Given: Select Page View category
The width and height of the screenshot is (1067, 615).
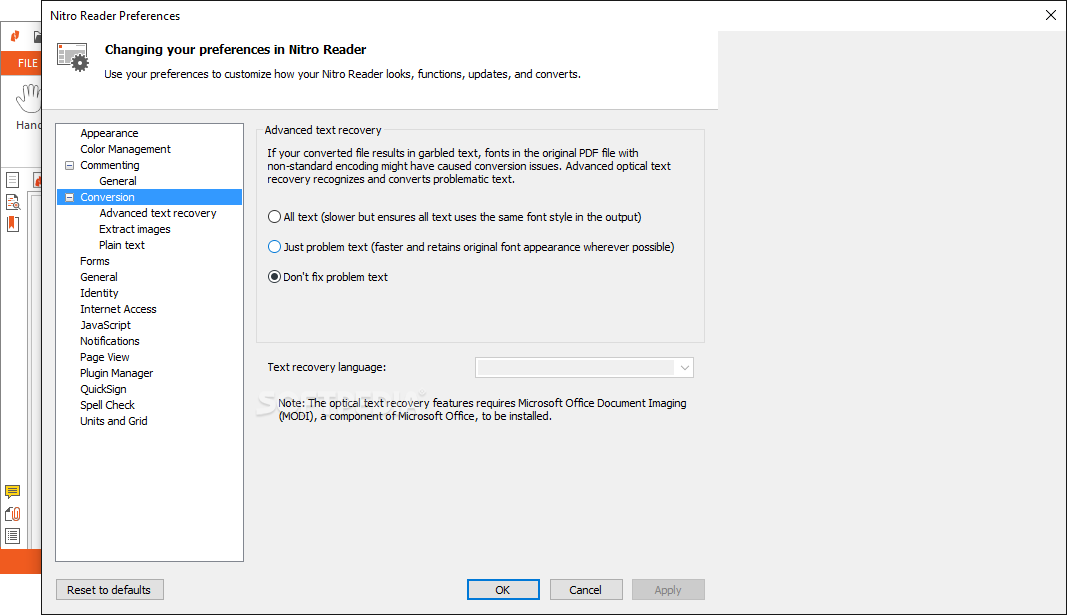Looking at the screenshot, I should (x=105, y=357).
